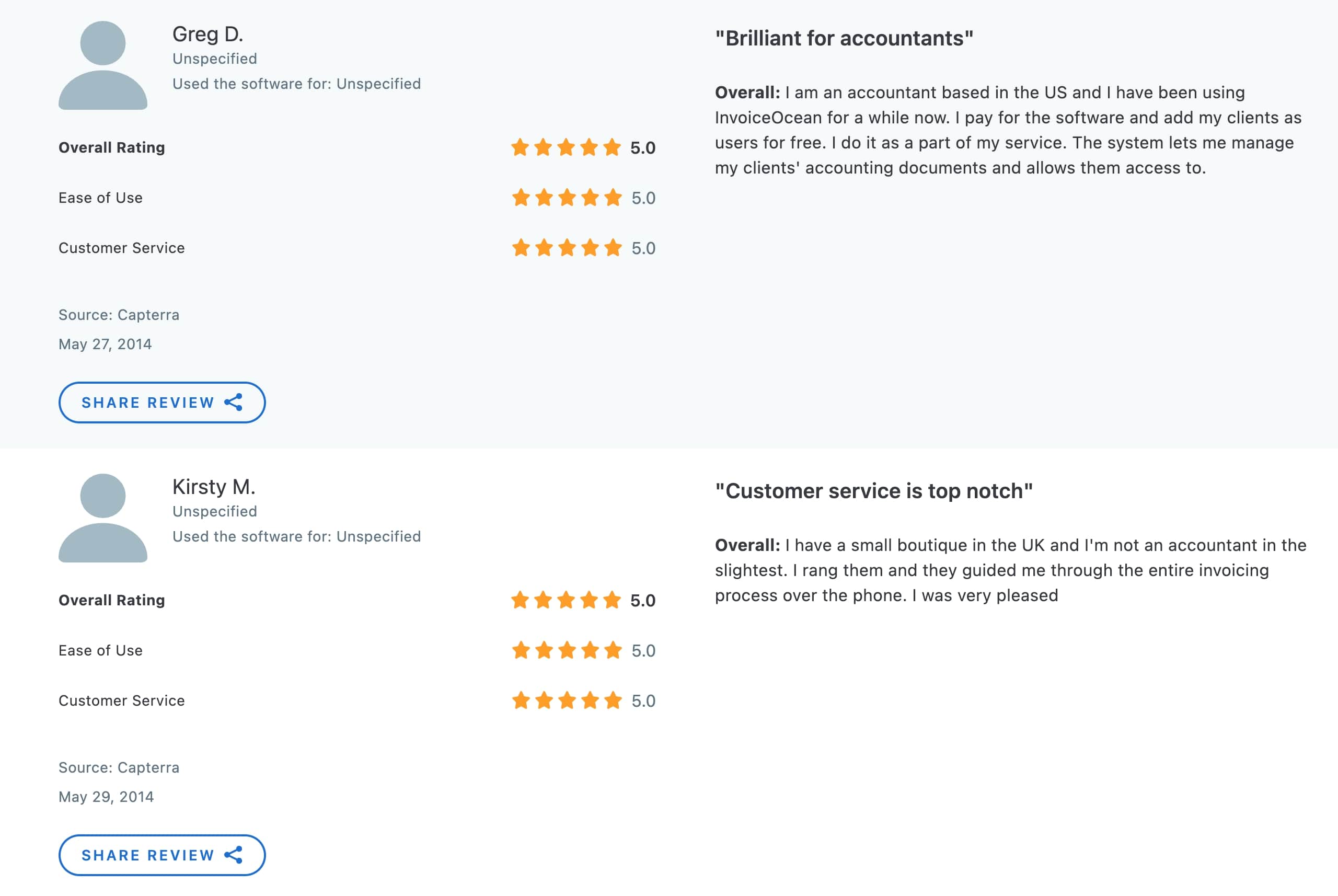The width and height of the screenshot is (1338, 896).
Task: Click Greg D.'s profile avatar icon
Action: click(103, 66)
